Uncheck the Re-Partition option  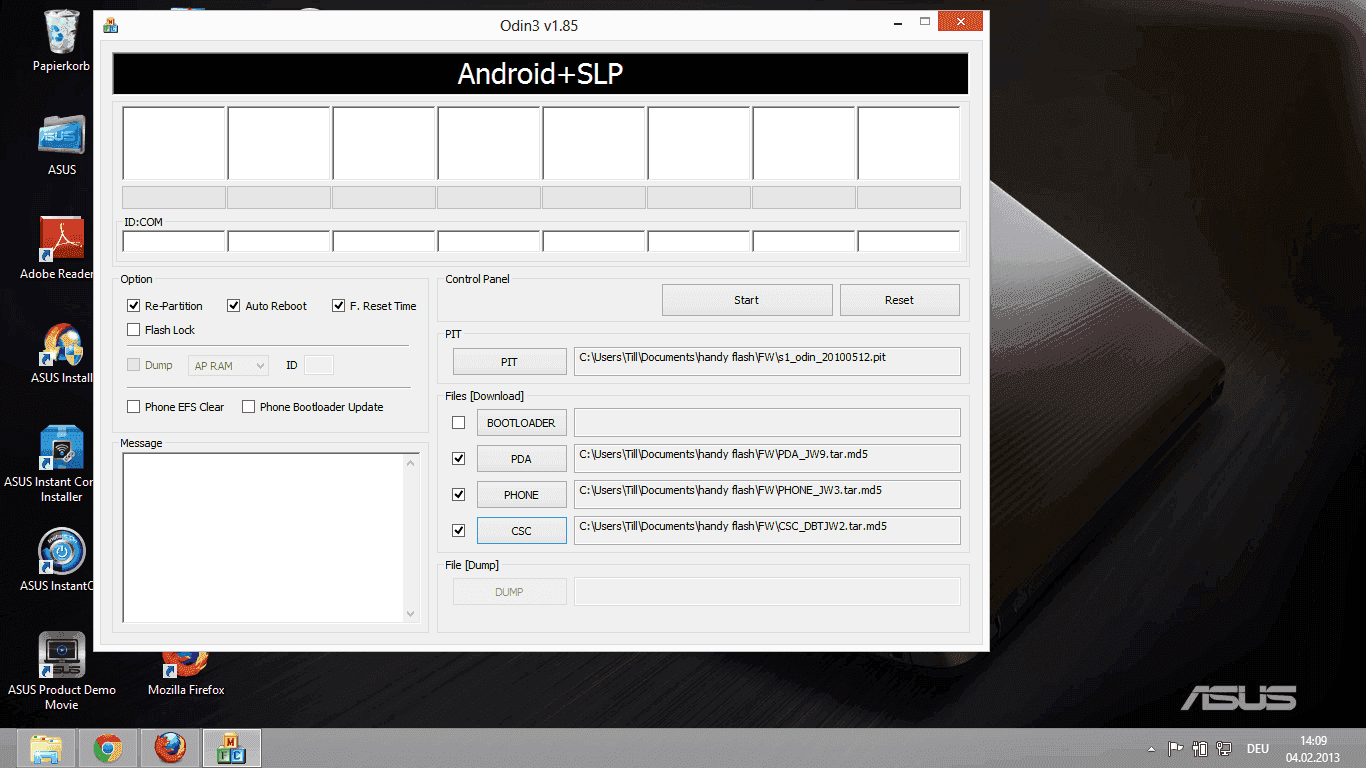click(x=134, y=306)
